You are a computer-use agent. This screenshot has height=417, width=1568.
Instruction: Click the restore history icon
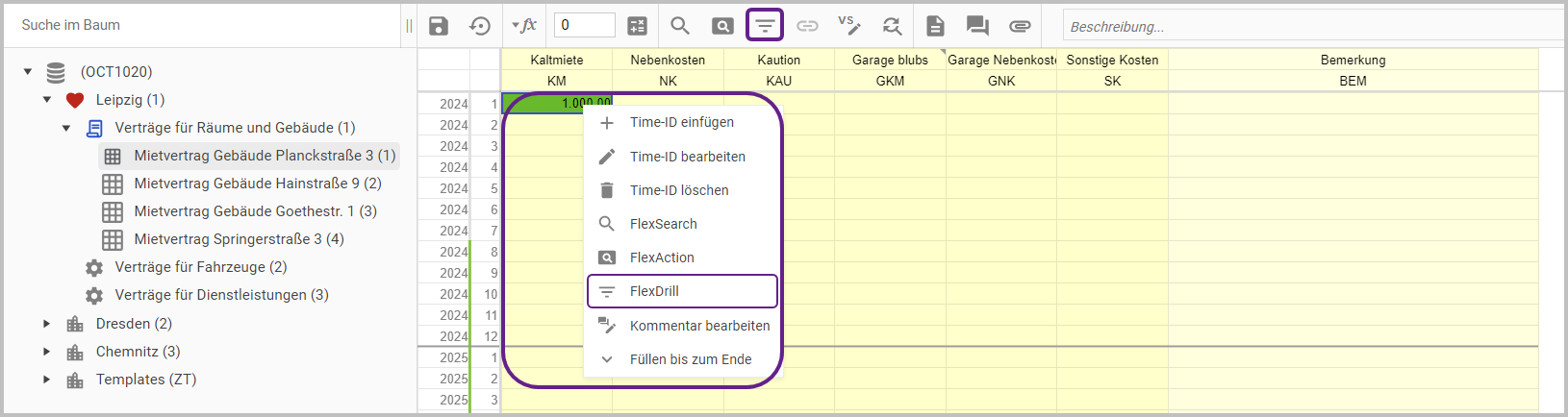[x=480, y=26]
